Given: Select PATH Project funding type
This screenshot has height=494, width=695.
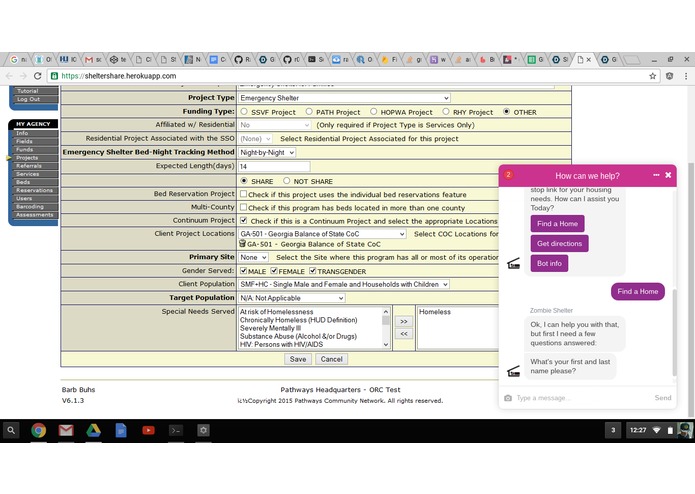Looking at the screenshot, I should pos(309,112).
